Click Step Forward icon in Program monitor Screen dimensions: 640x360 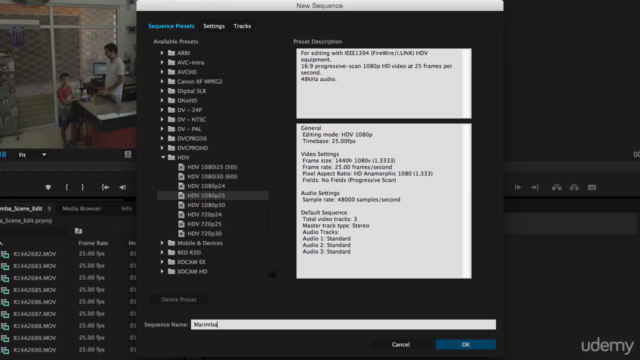point(518,187)
